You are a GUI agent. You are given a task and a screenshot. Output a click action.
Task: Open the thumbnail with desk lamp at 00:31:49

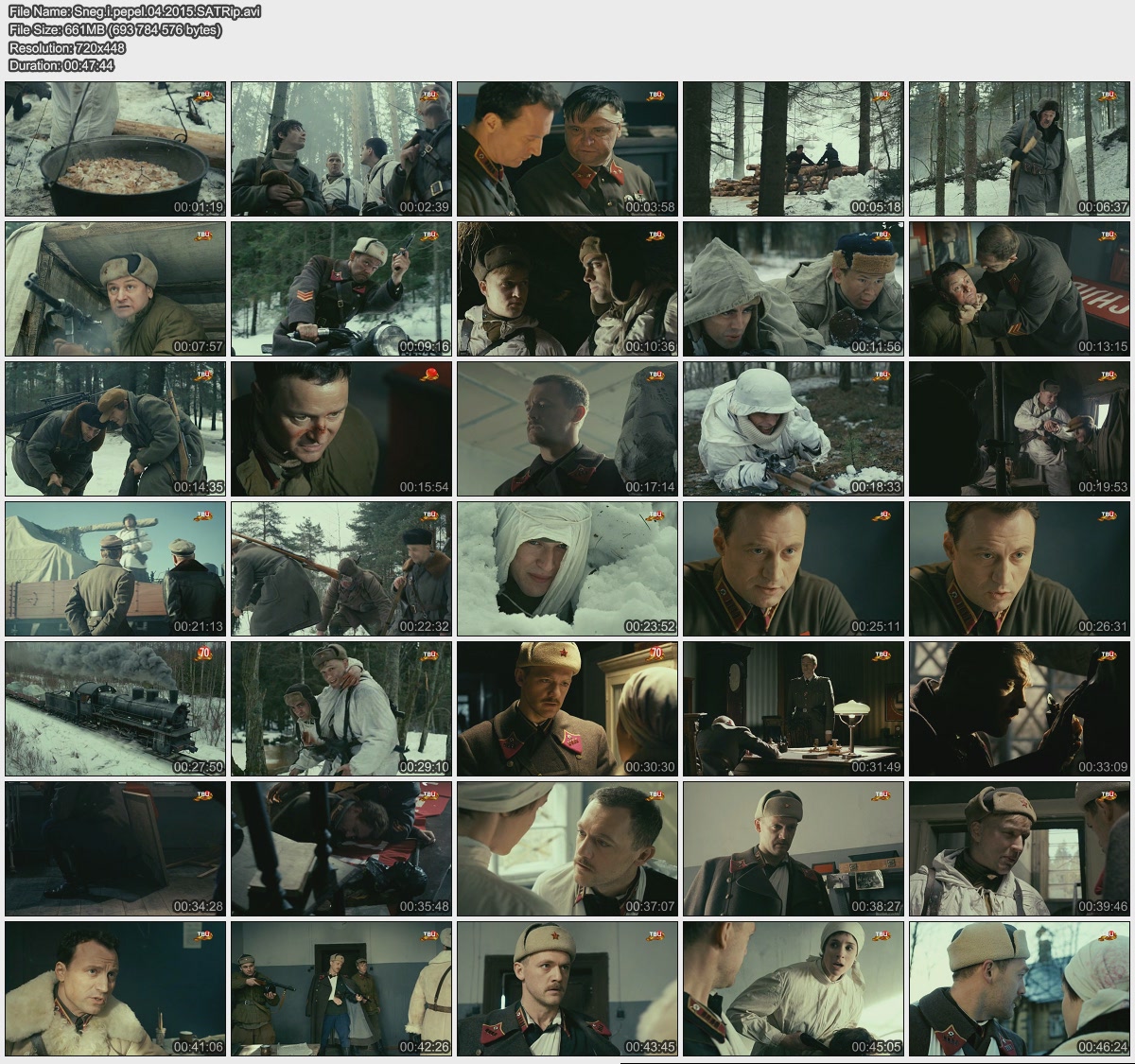[x=793, y=709]
